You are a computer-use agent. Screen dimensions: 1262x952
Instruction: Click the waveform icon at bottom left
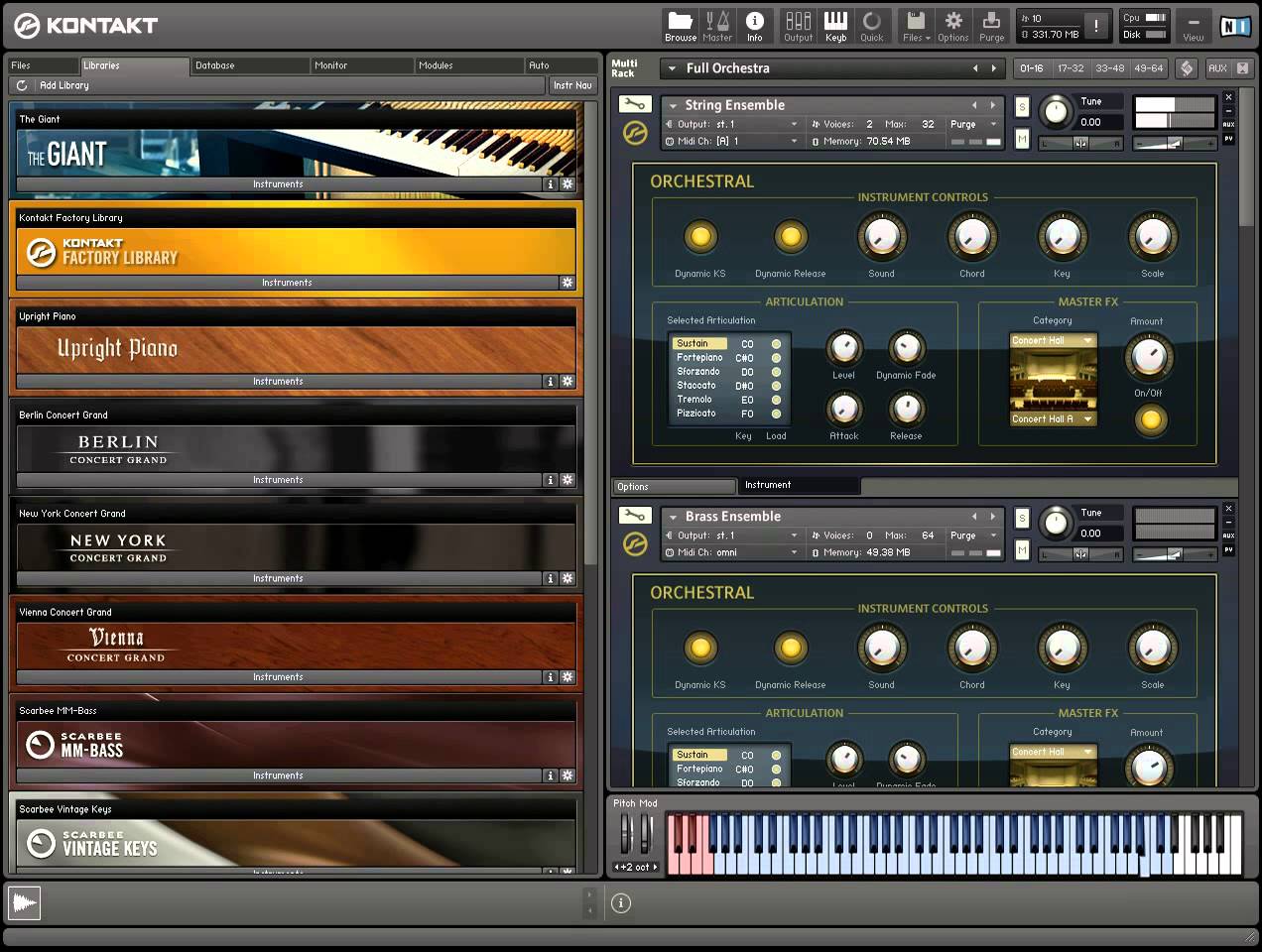tap(25, 902)
